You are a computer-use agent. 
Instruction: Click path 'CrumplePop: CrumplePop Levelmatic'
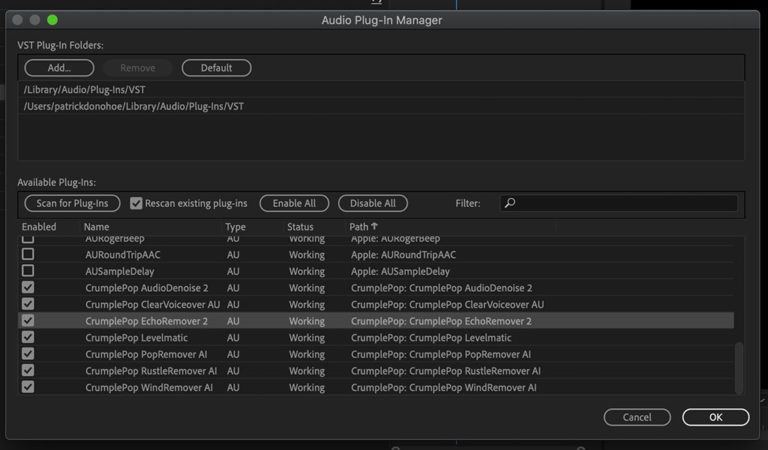coord(431,338)
